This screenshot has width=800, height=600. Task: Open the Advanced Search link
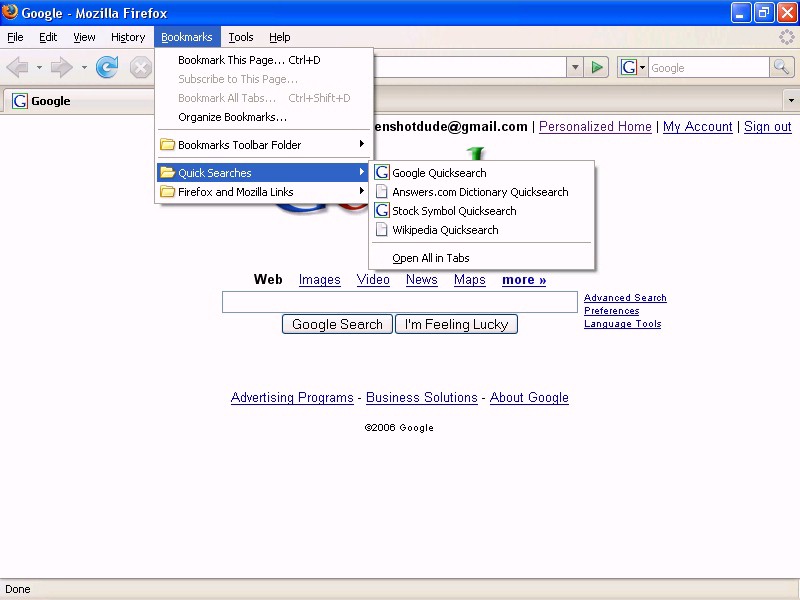[x=625, y=298]
